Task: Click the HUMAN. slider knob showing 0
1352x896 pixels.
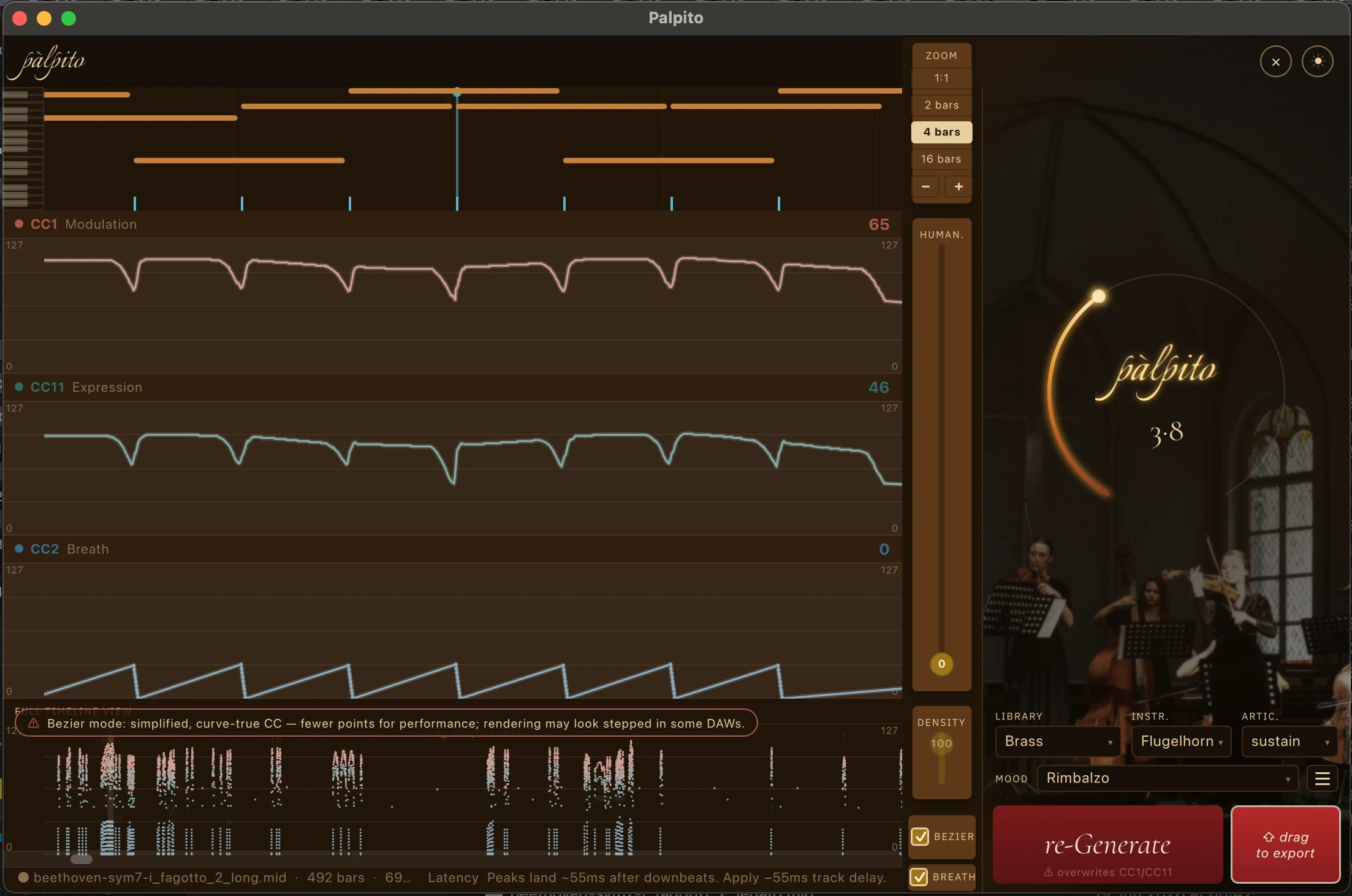Action: (x=941, y=664)
